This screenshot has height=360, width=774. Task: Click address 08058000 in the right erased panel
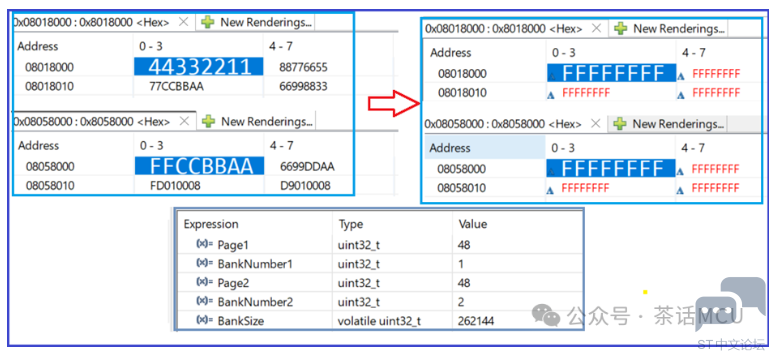coord(462,169)
